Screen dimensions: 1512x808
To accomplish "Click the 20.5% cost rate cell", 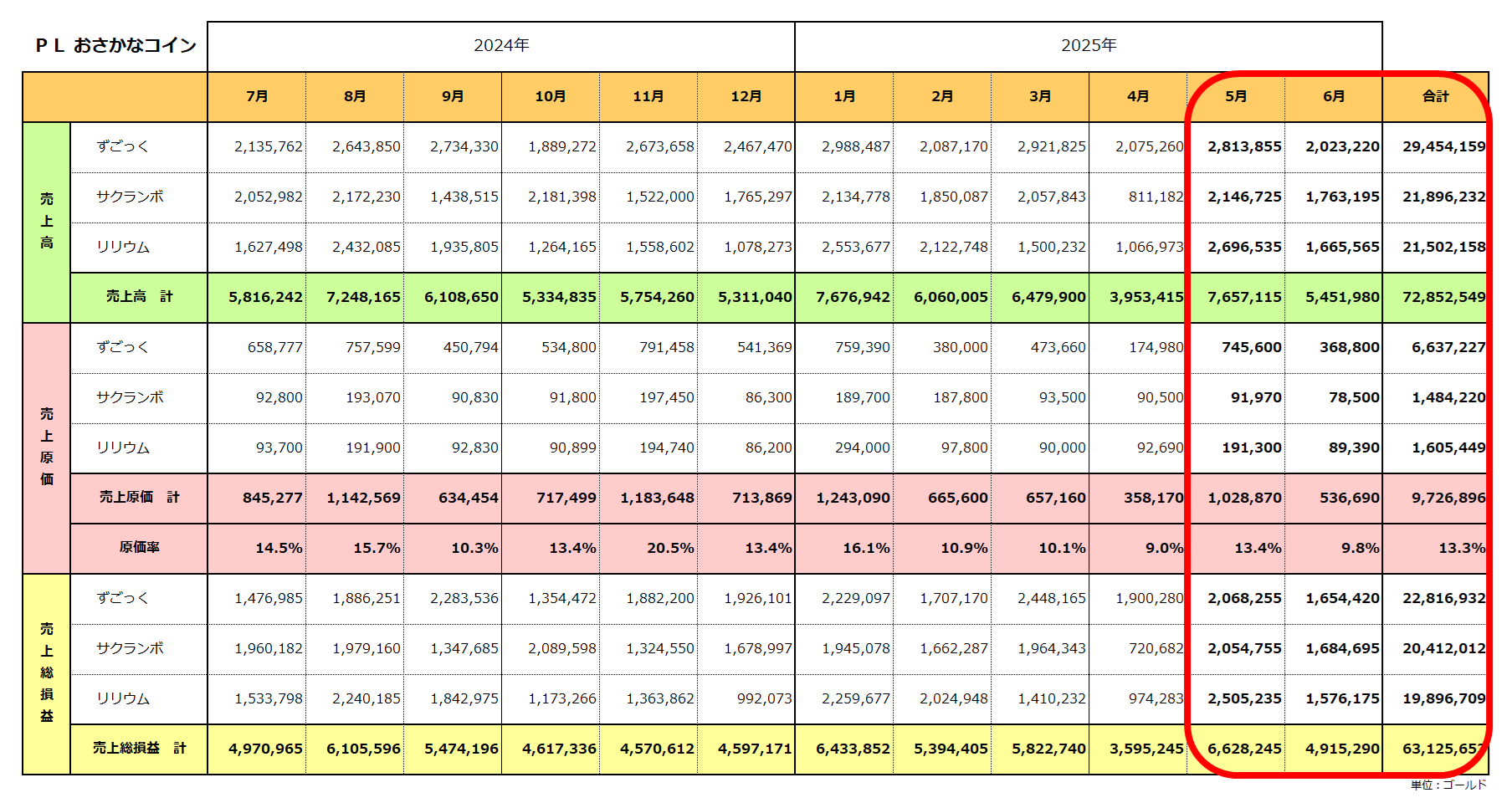I will [669, 548].
